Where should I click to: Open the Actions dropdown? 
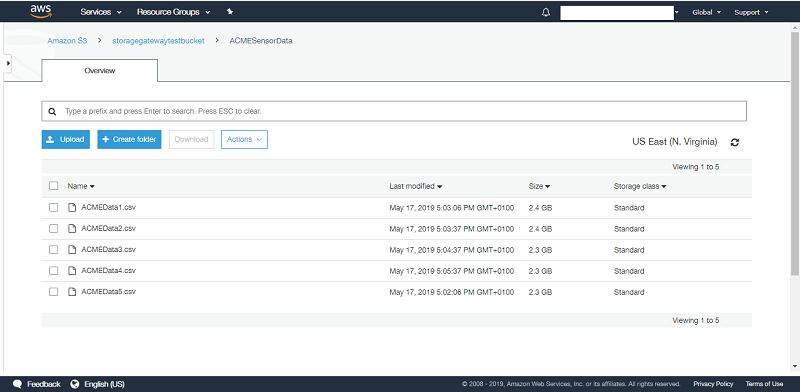point(244,139)
